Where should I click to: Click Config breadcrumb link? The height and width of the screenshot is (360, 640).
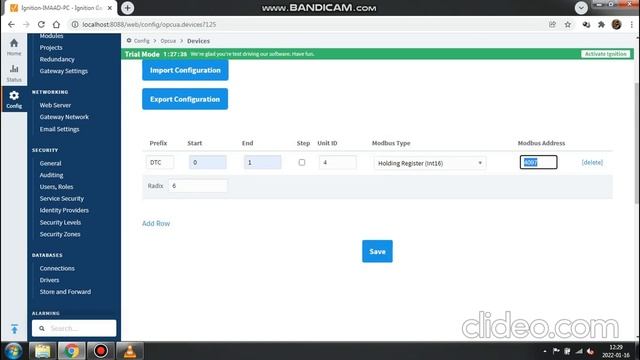pos(141,41)
